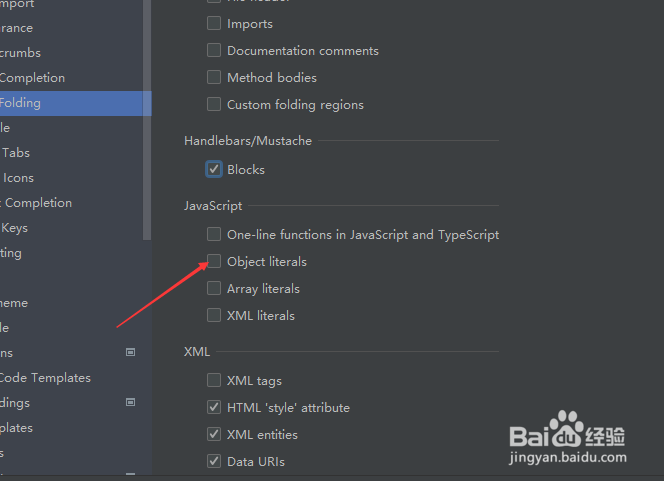The width and height of the screenshot is (664, 481).
Task: Check One-line functions in JavaScript option
Action: point(214,234)
